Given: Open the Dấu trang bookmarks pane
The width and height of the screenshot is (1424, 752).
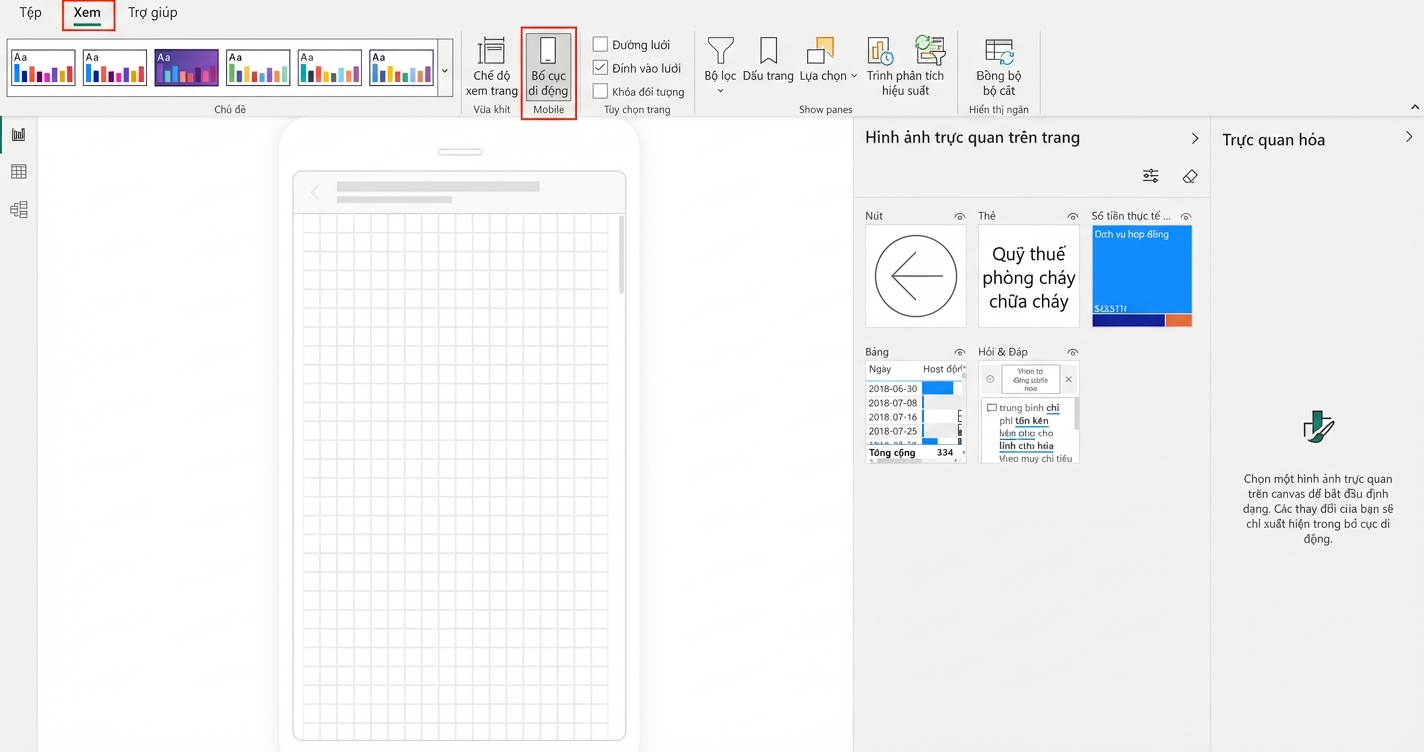Looking at the screenshot, I should coord(768,60).
